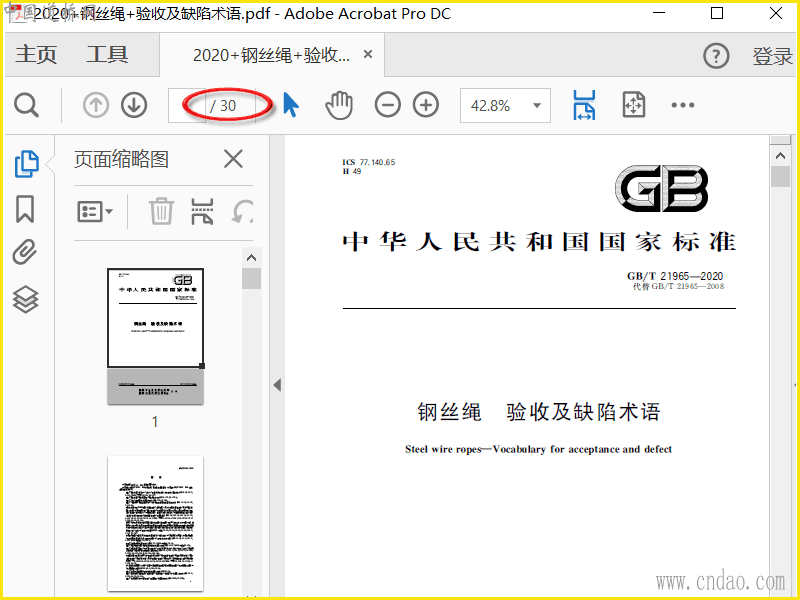Zoom out with minus button

388,105
